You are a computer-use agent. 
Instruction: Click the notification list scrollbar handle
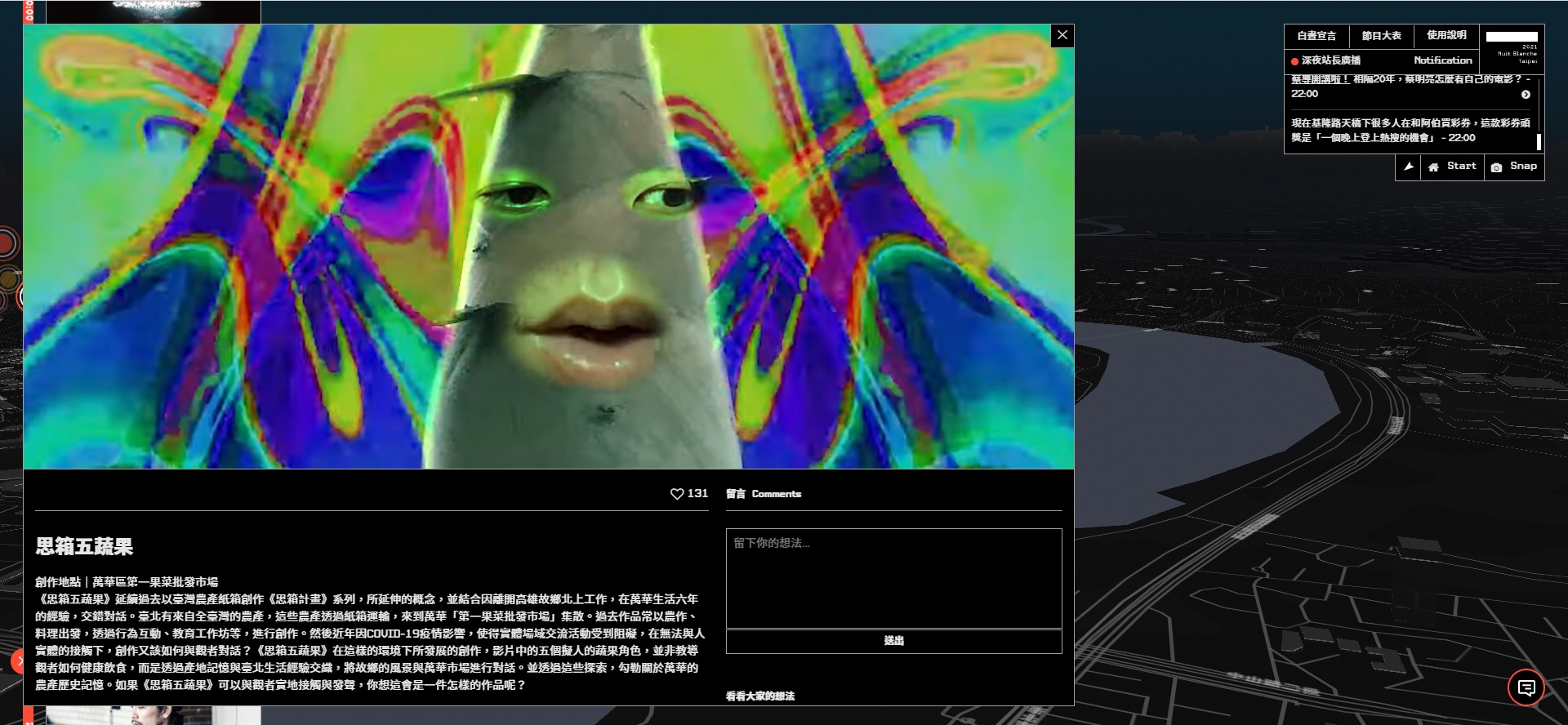[1539, 141]
